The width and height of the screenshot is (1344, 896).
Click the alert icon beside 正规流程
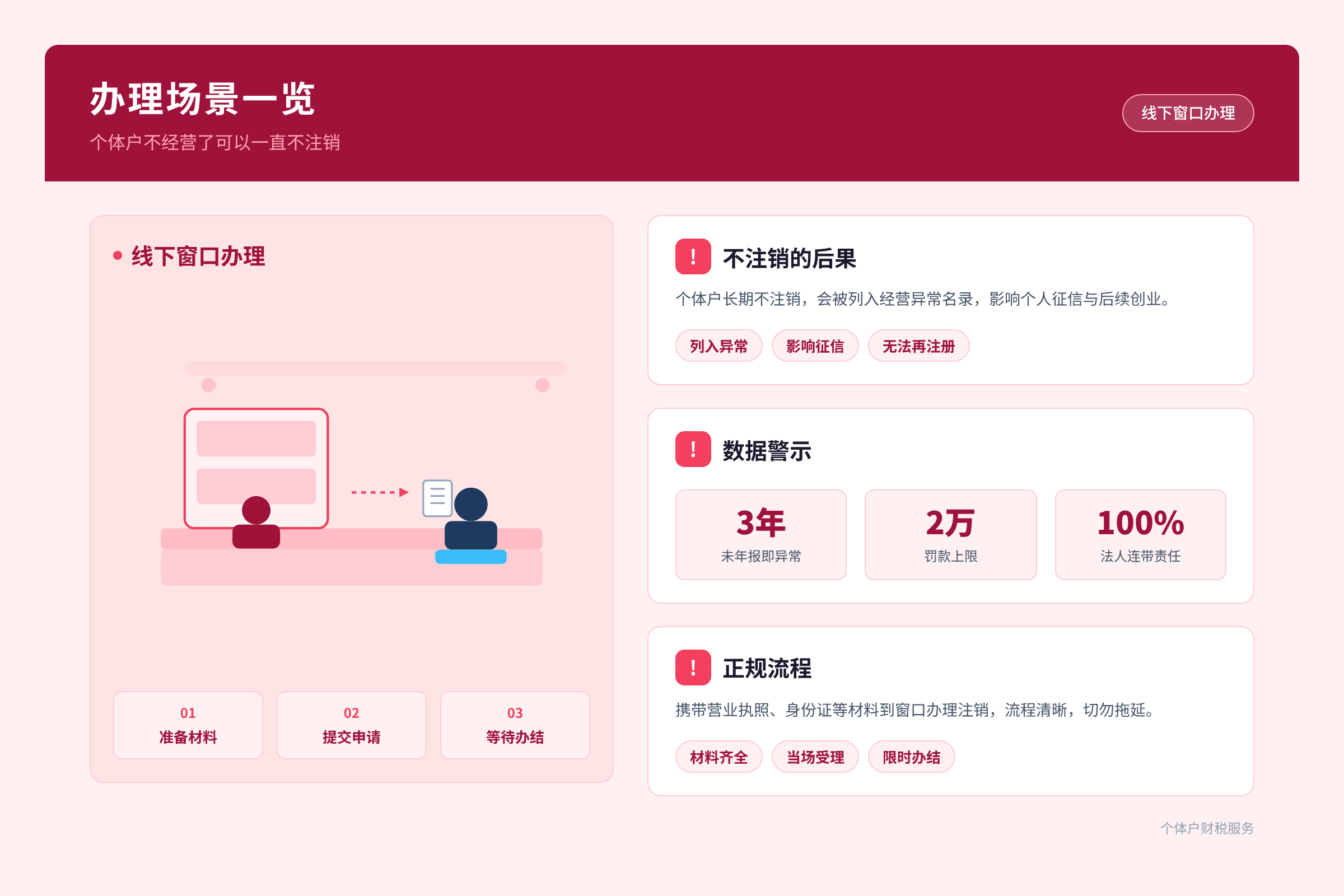pos(693,668)
